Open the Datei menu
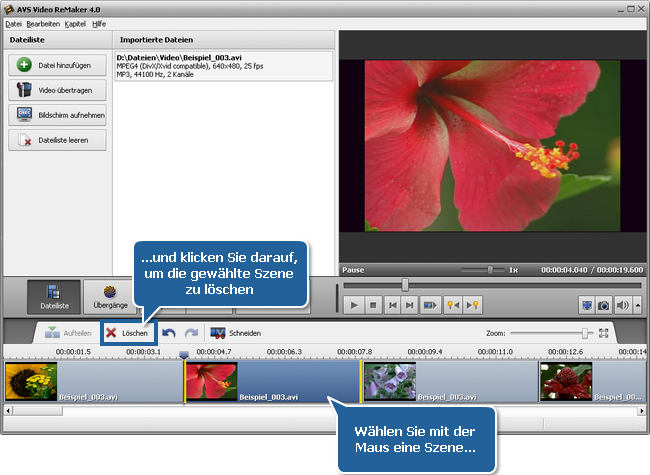The width and height of the screenshot is (650, 475). click(14, 23)
